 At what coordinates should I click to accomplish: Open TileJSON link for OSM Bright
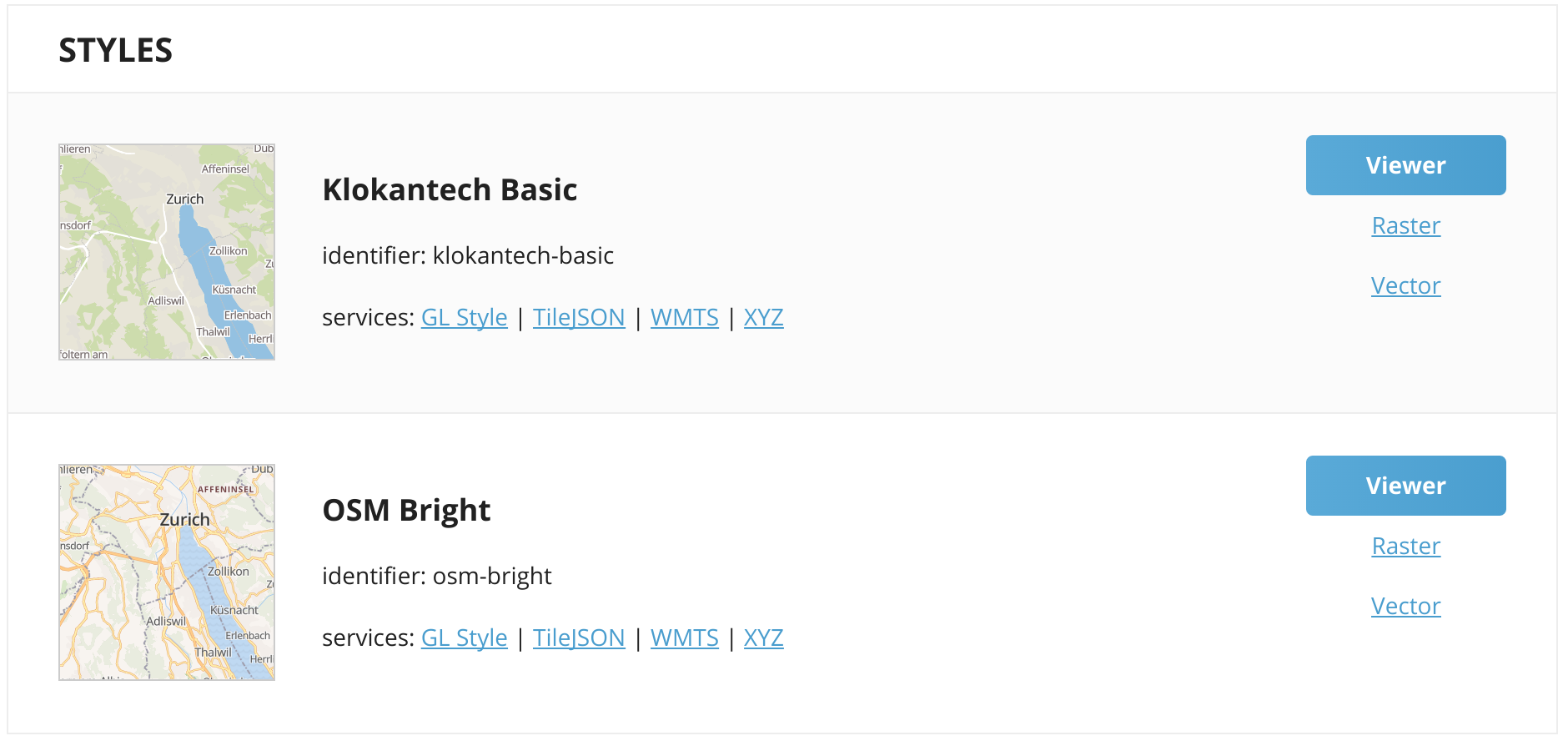click(x=579, y=638)
